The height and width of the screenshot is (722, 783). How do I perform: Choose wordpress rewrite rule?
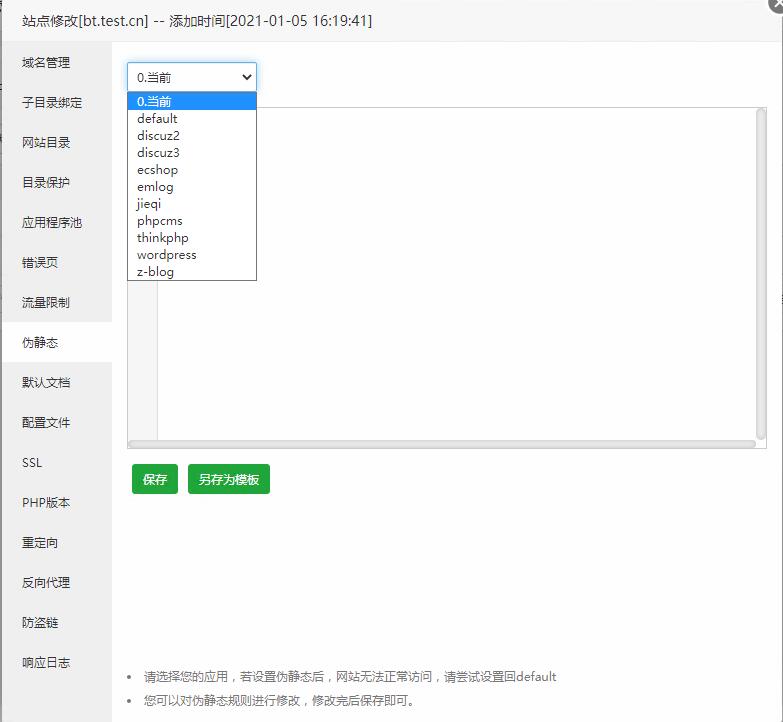click(192, 254)
